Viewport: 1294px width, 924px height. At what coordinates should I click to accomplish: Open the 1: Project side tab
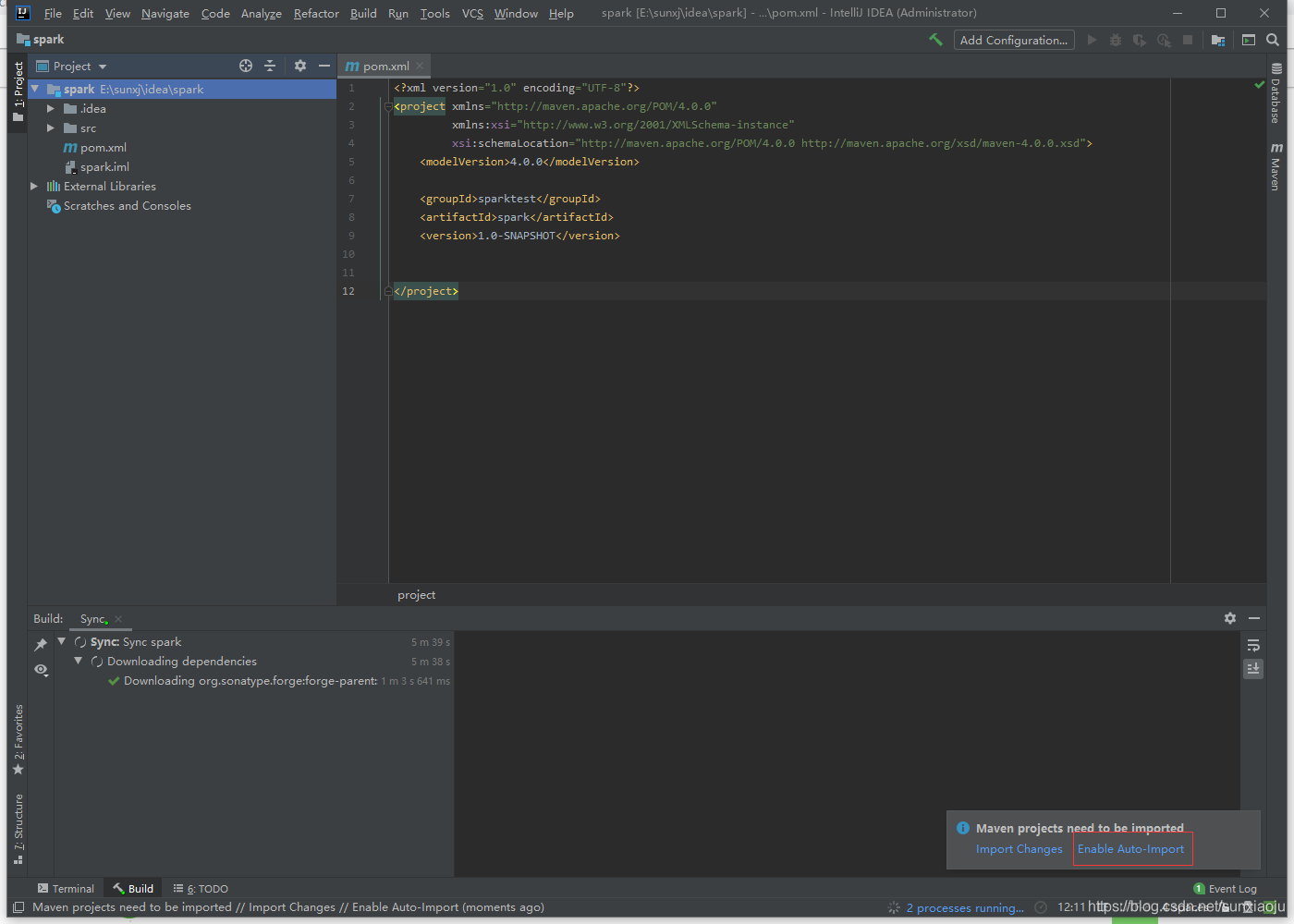click(x=18, y=92)
